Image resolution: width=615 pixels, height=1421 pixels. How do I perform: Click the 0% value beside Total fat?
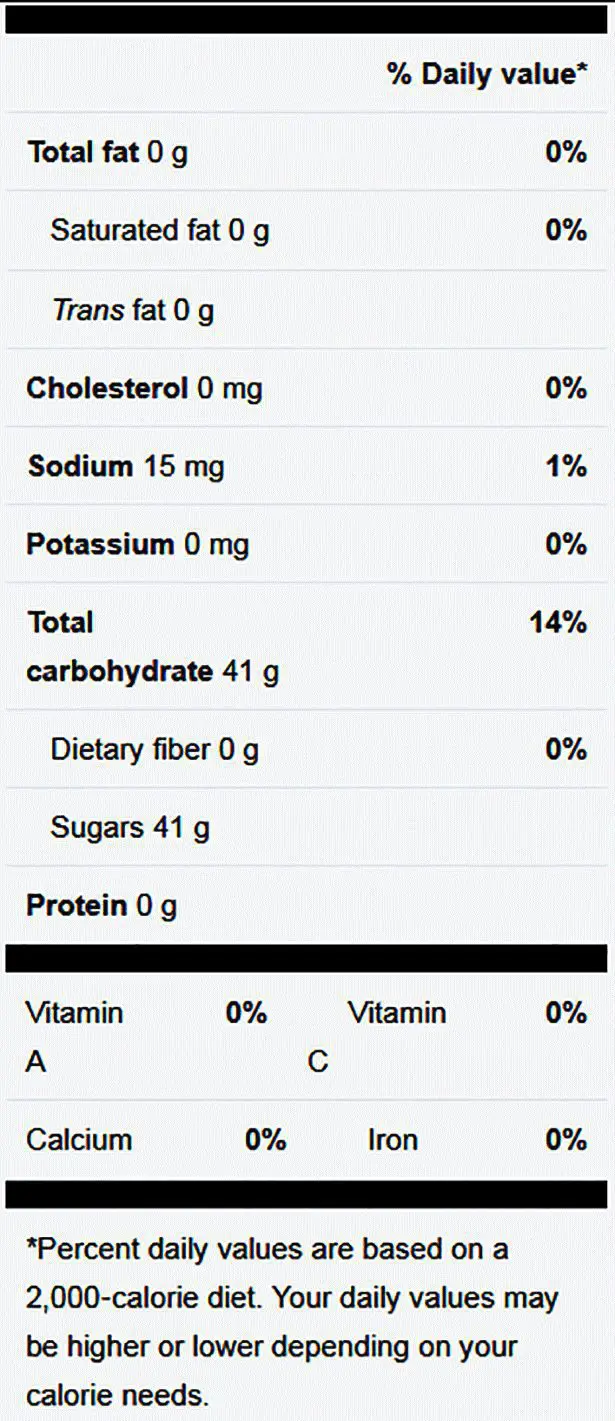pyautogui.click(x=566, y=152)
